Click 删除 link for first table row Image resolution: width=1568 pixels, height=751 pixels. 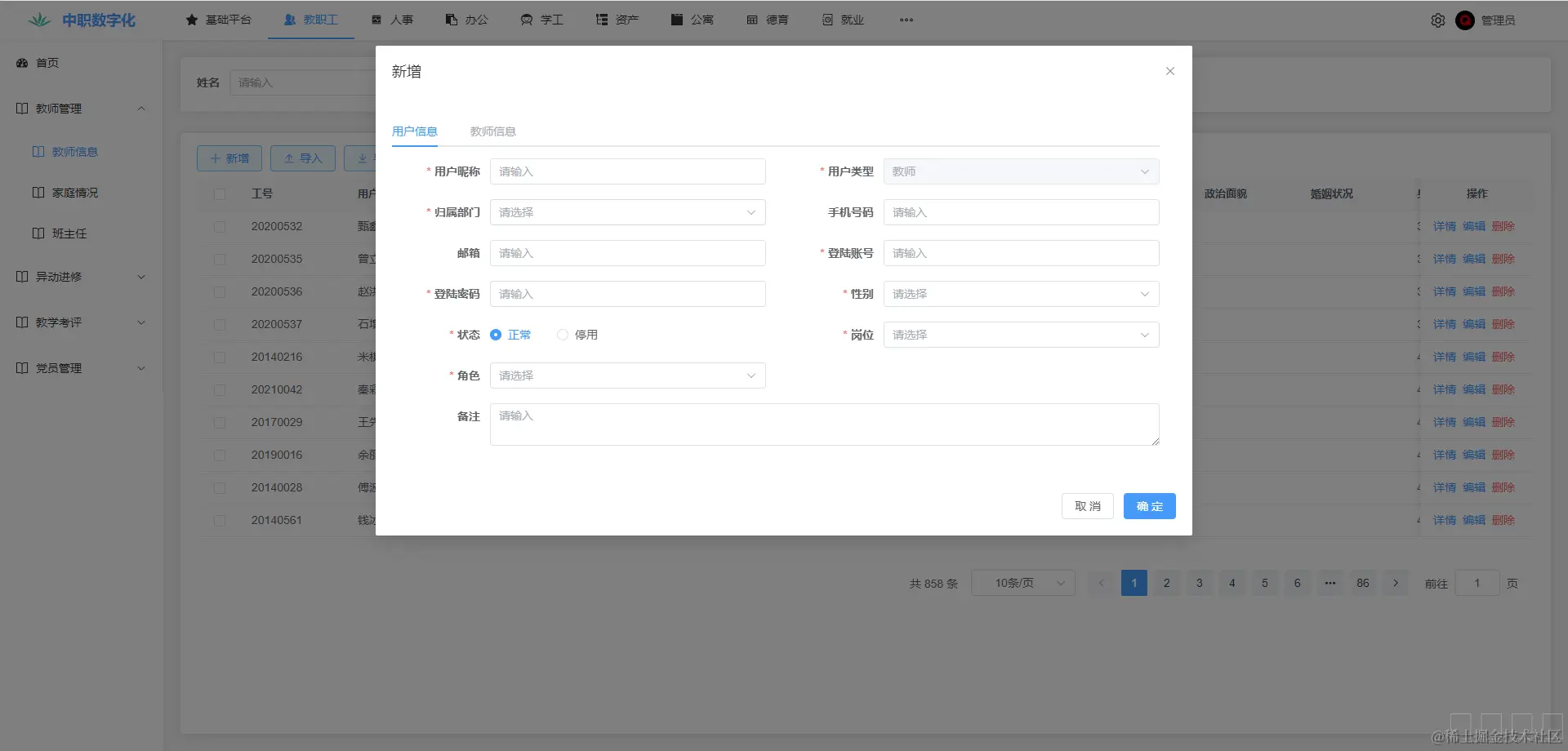[1503, 226]
